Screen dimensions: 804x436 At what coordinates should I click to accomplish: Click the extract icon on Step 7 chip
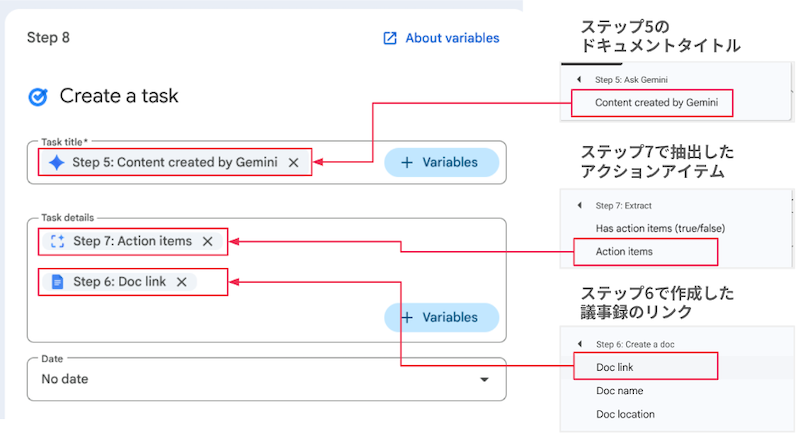57,241
